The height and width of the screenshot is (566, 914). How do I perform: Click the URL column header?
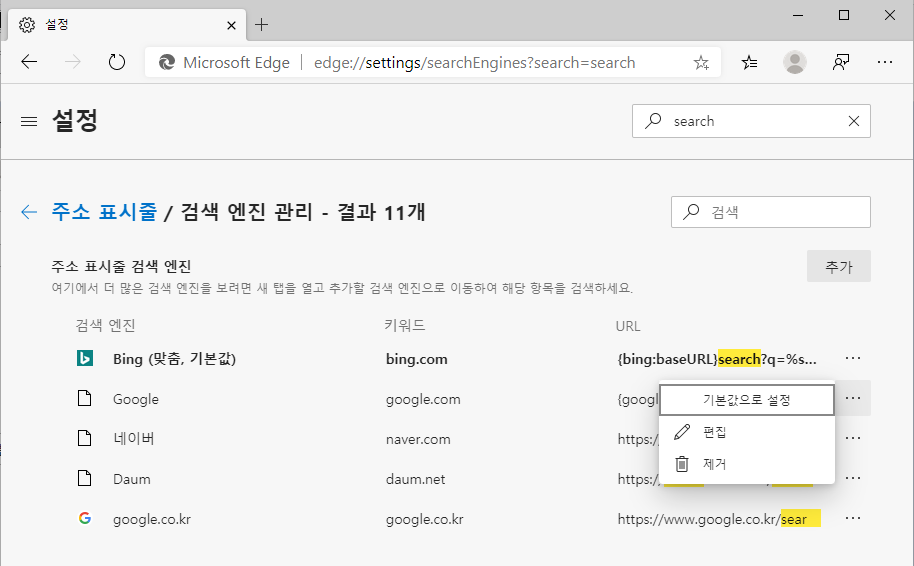pyautogui.click(x=628, y=326)
